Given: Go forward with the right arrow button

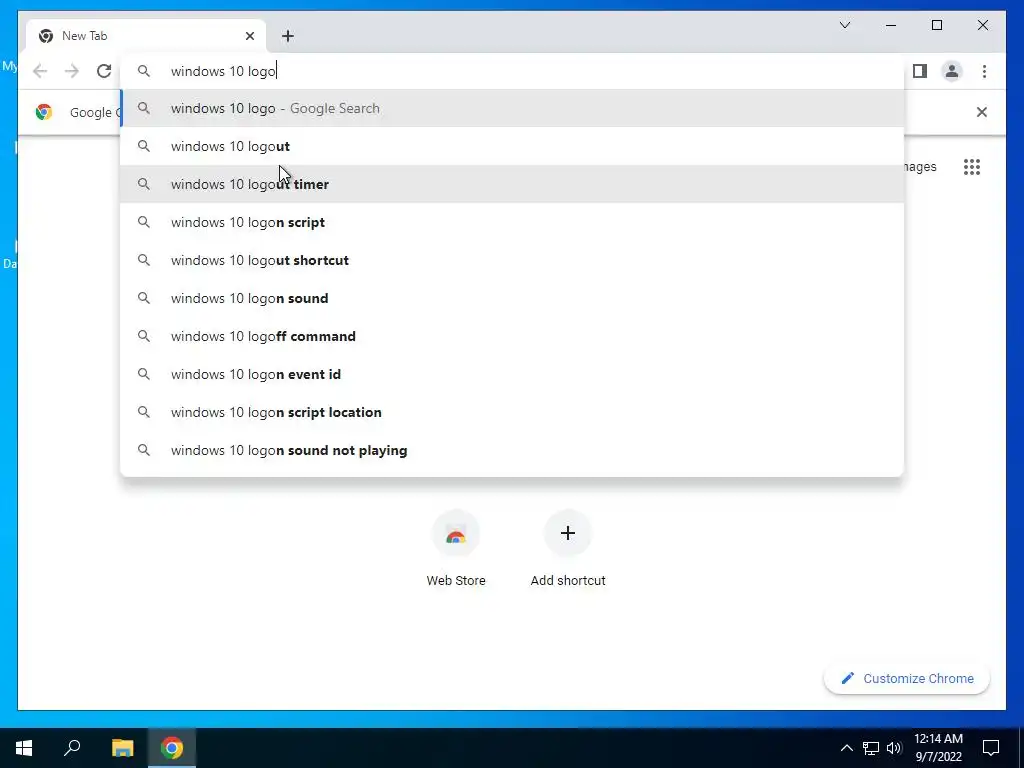Looking at the screenshot, I should [x=72, y=71].
